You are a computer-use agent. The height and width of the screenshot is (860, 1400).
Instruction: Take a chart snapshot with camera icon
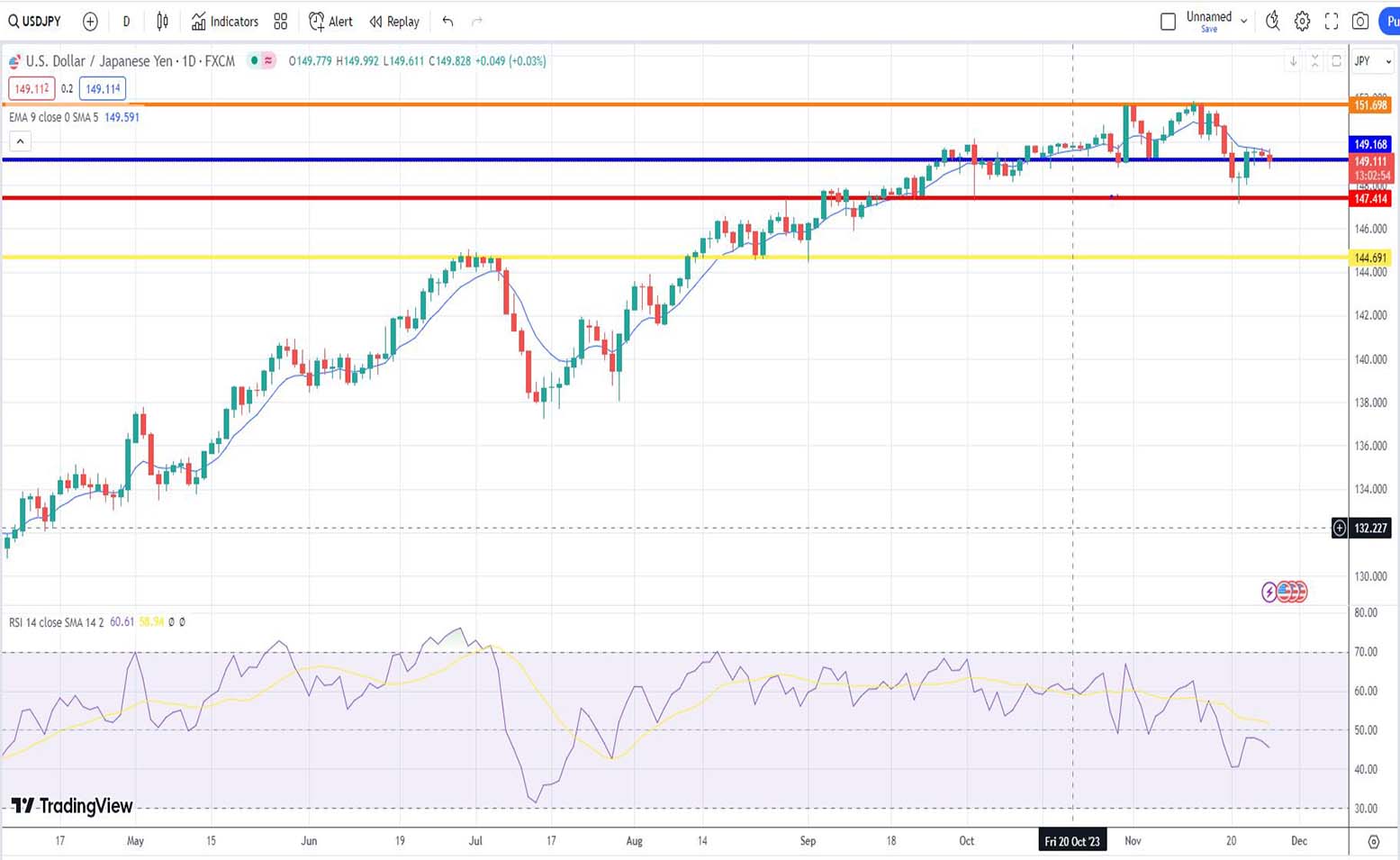[1360, 22]
